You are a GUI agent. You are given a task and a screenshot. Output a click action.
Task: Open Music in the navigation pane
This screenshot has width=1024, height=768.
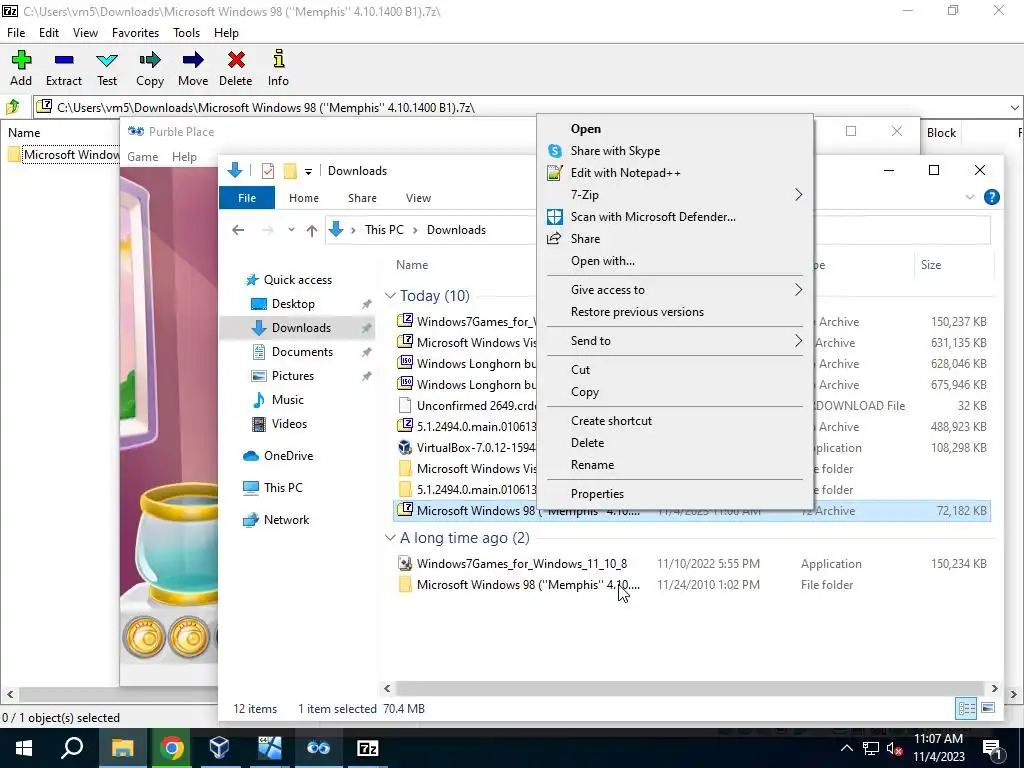(x=287, y=400)
